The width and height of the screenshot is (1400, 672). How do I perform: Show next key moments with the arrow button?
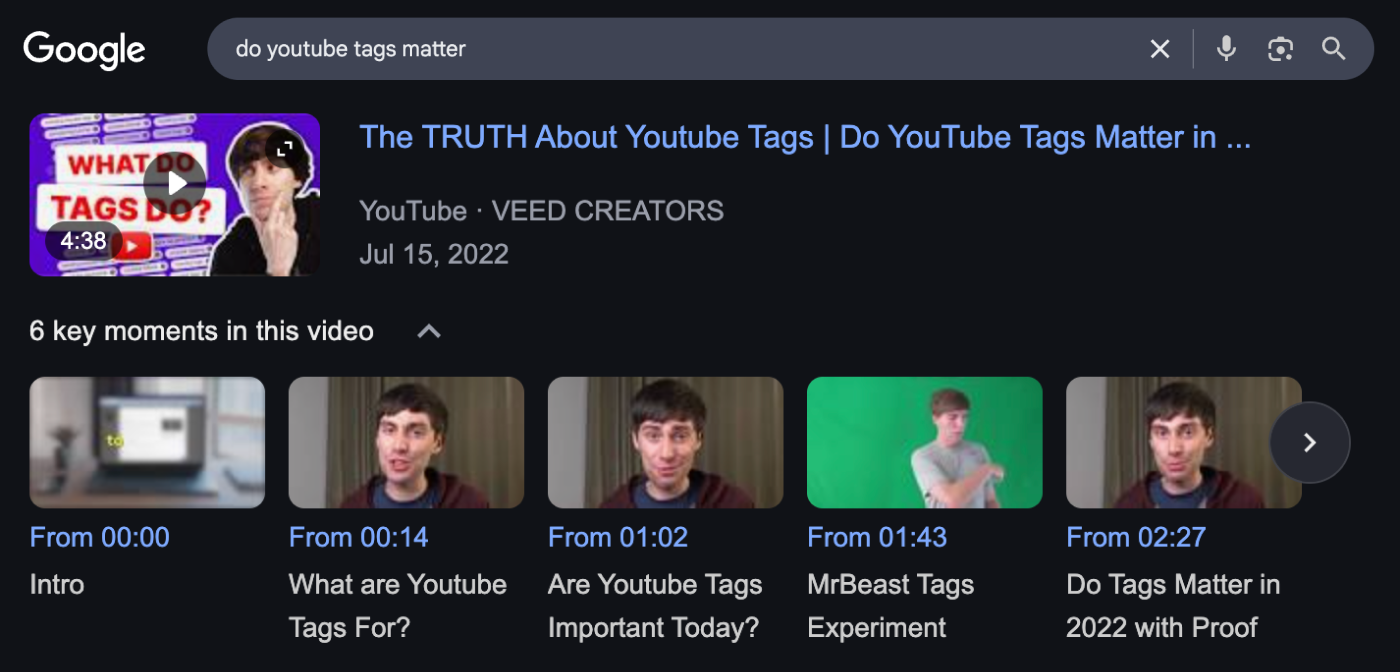pyautogui.click(x=1310, y=442)
